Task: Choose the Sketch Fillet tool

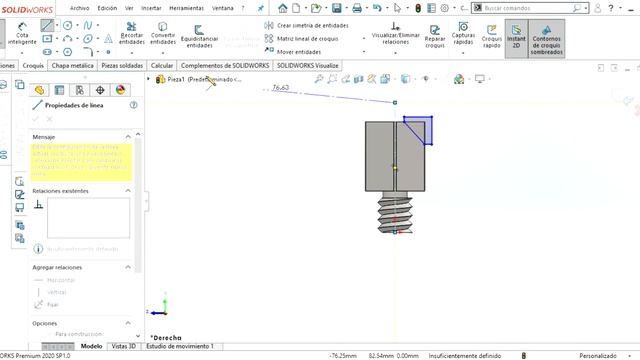Action: click(88, 51)
